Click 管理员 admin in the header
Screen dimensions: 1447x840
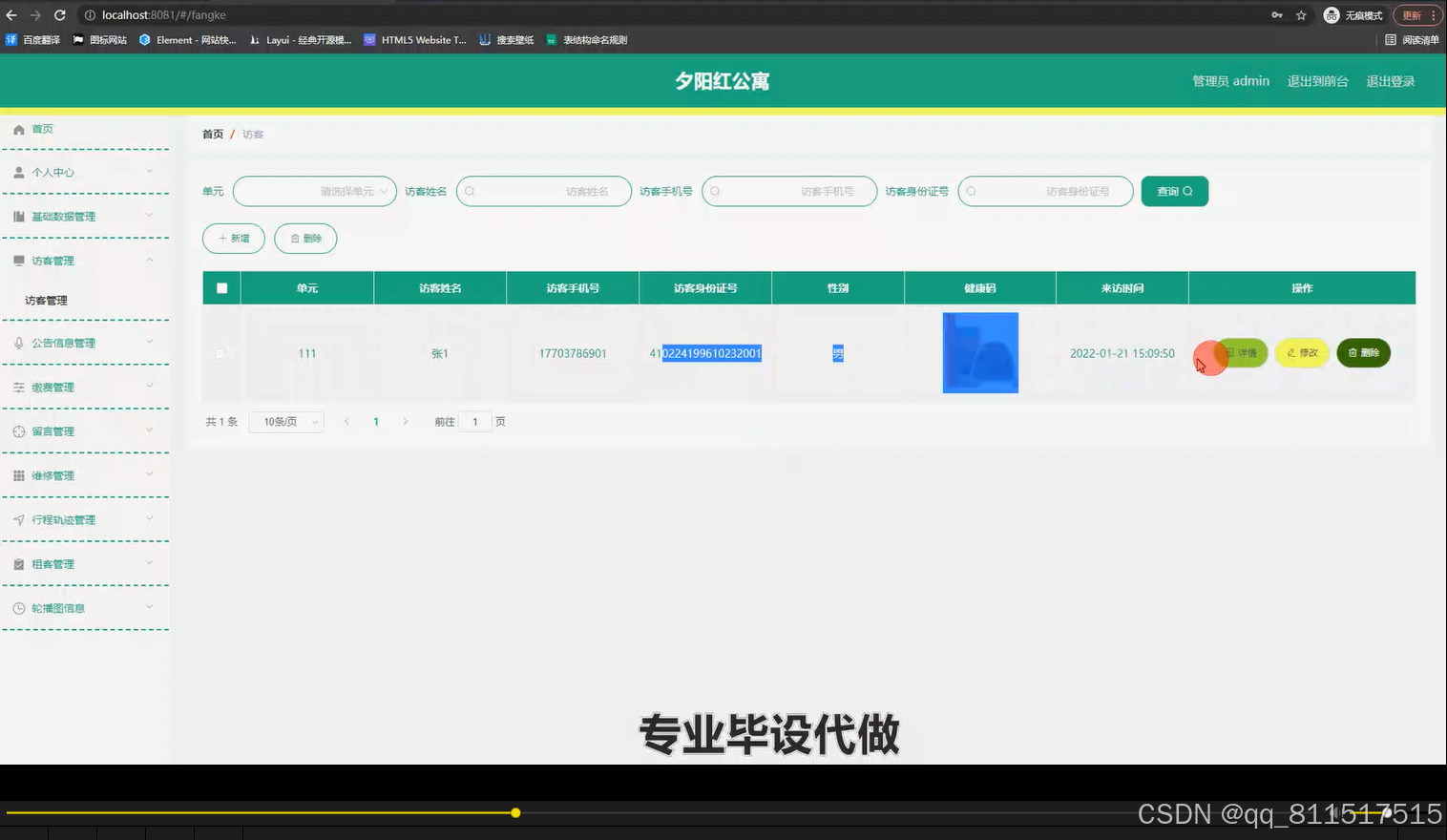tap(1230, 81)
